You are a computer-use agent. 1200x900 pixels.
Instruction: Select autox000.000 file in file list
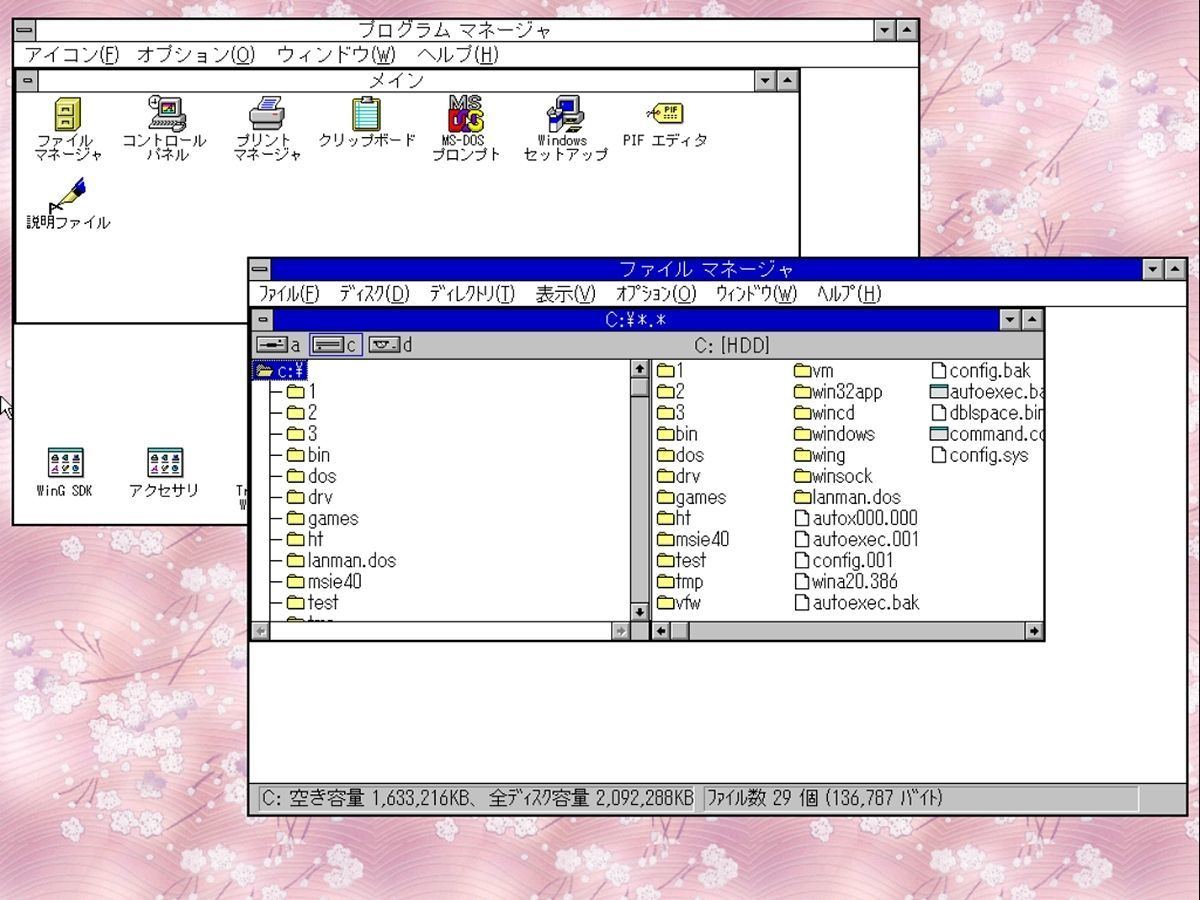(856, 518)
